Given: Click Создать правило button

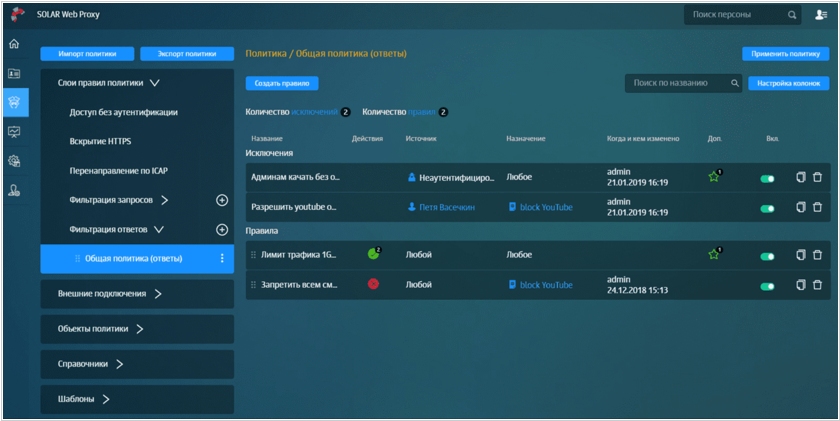Looking at the screenshot, I should (x=282, y=83).
